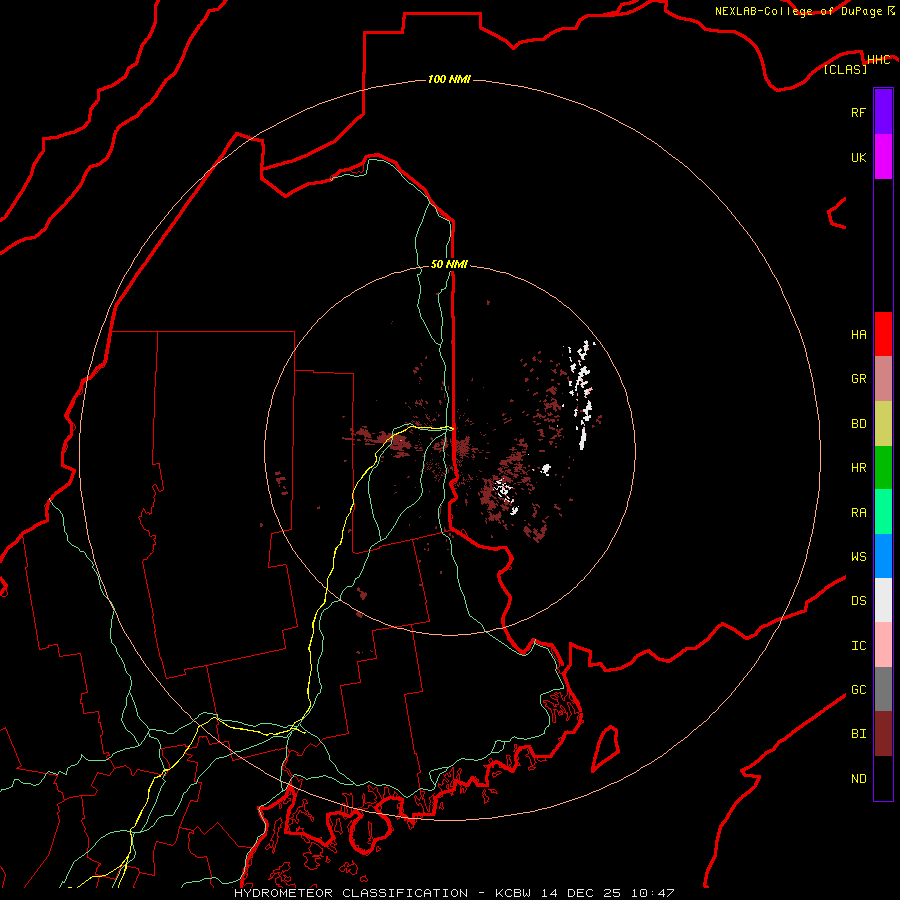Click the NEXLAB-College of DuPage credit text
The image size is (900, 900).
(798, 11)
